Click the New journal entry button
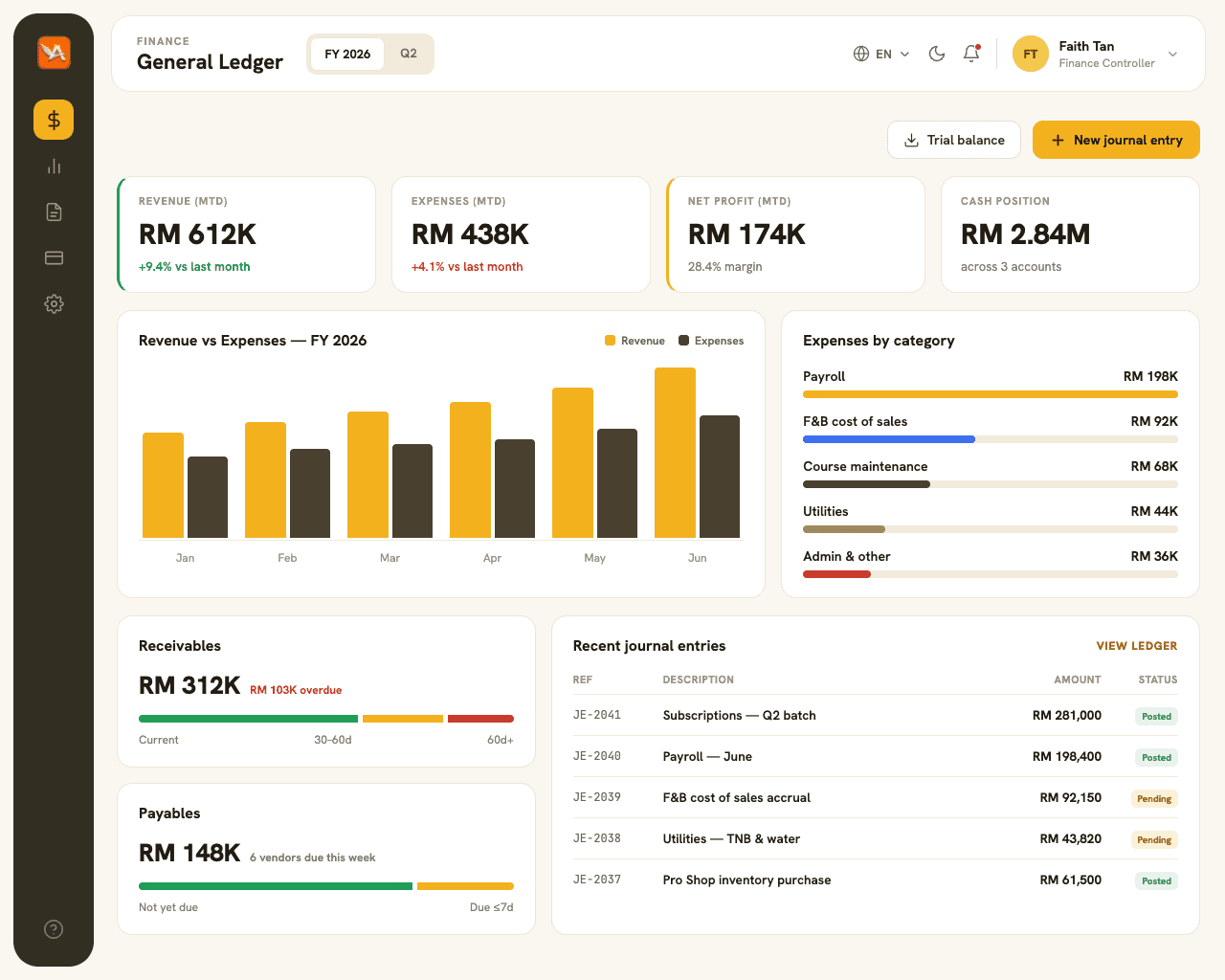 click(x=1116, y=140)
